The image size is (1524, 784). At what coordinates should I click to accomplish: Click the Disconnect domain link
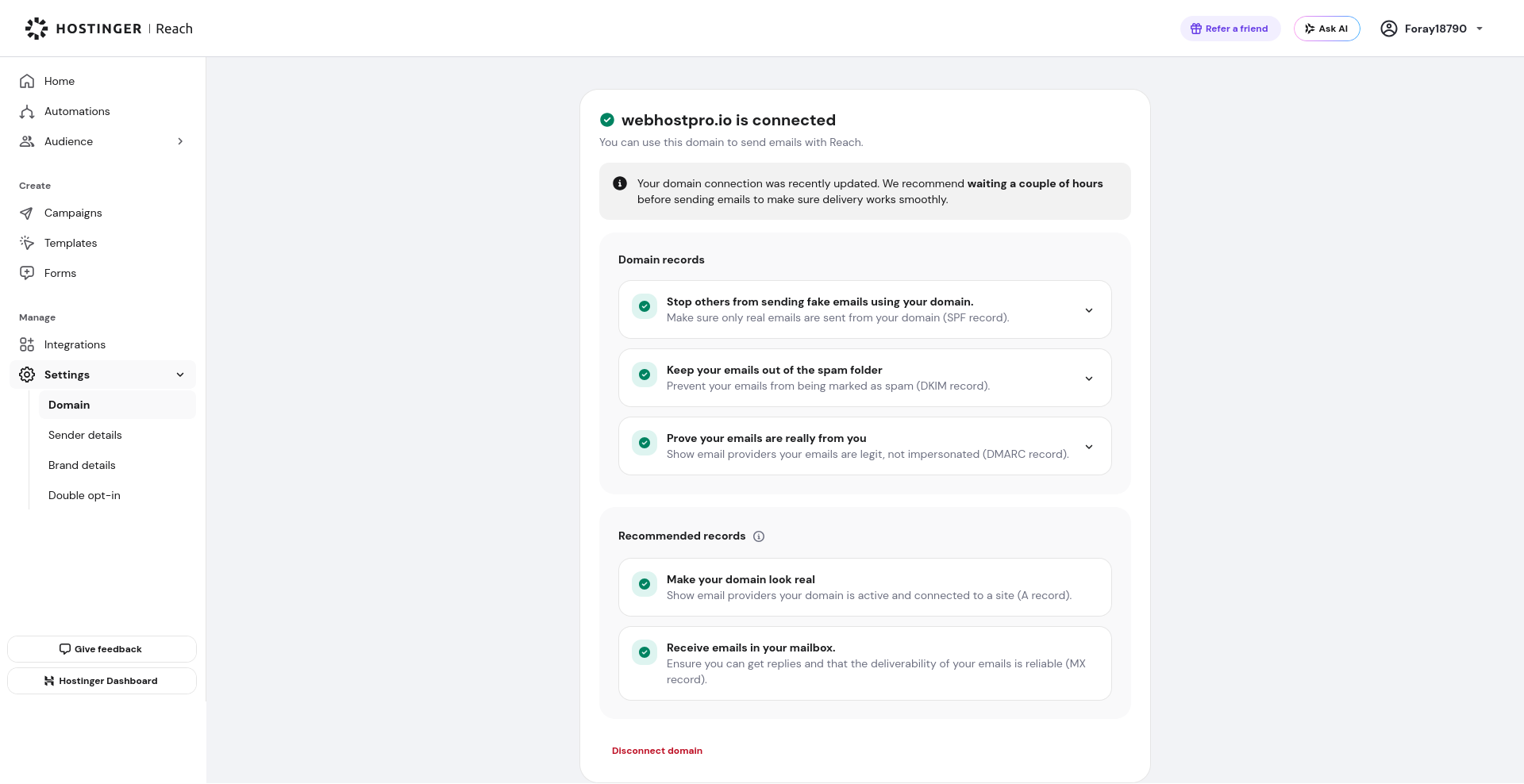pos(657,751)
